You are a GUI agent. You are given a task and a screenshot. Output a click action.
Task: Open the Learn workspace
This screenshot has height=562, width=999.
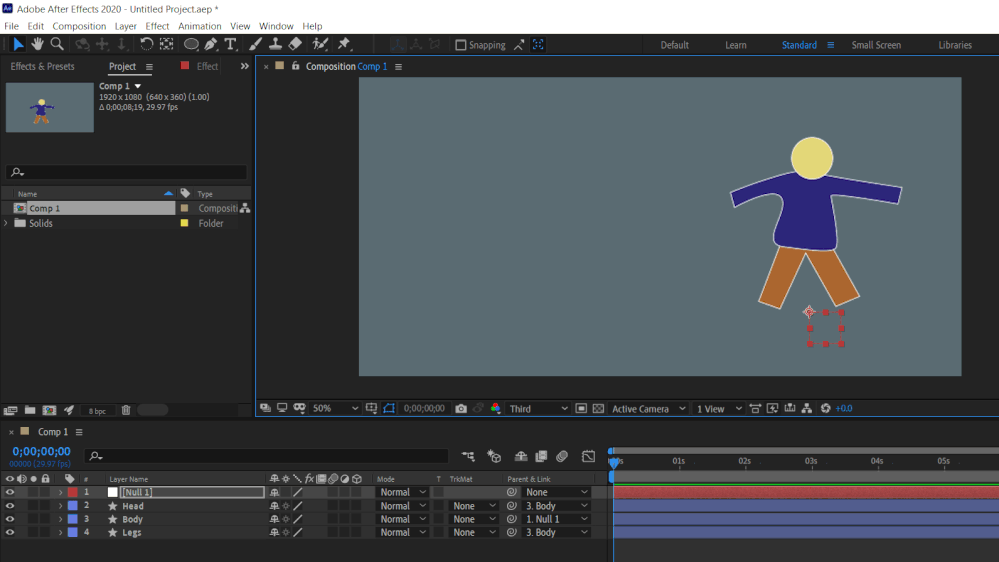pos(735,45)
